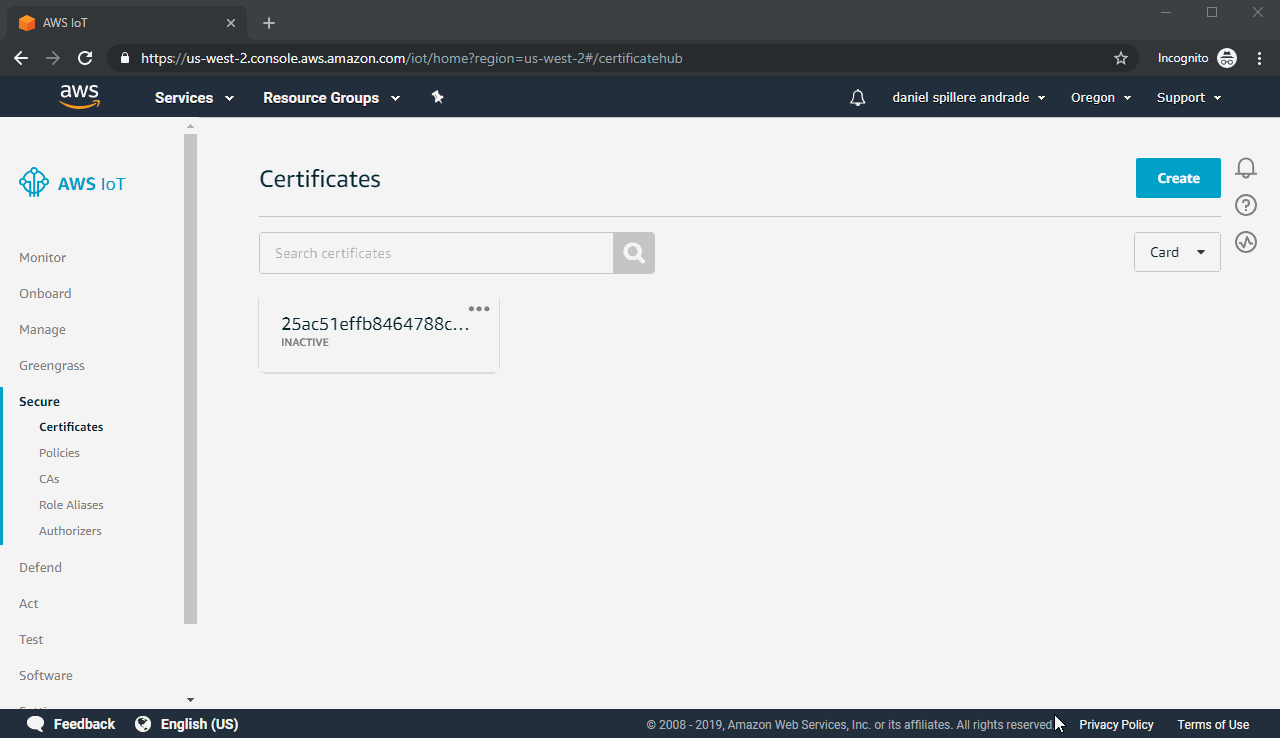Click the magnifier search certificates button
Image resolution: width=1280 pixels, height=738 pixels.
[634, 253]
